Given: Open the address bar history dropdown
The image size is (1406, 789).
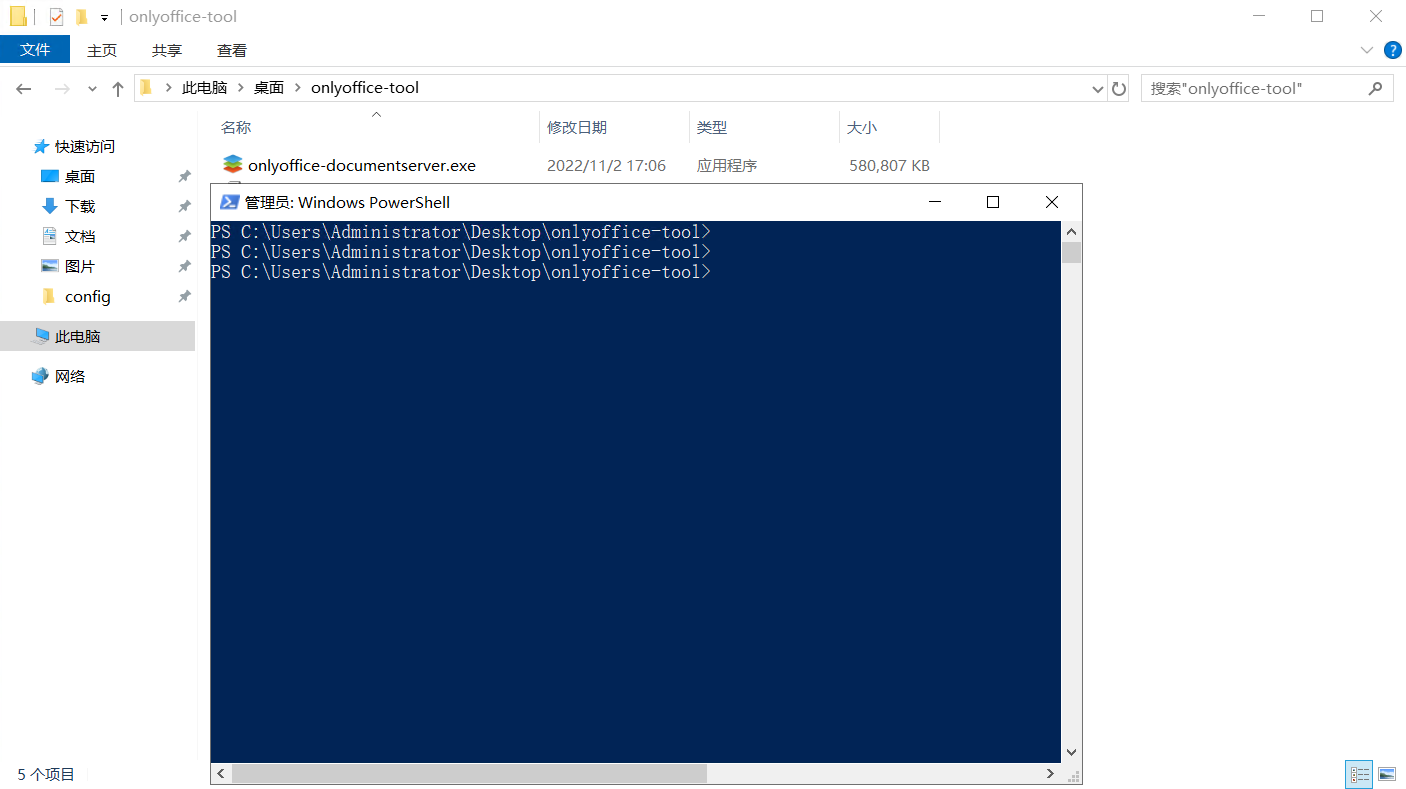Looking at the screenshot, I should (x=1097, y=89).
